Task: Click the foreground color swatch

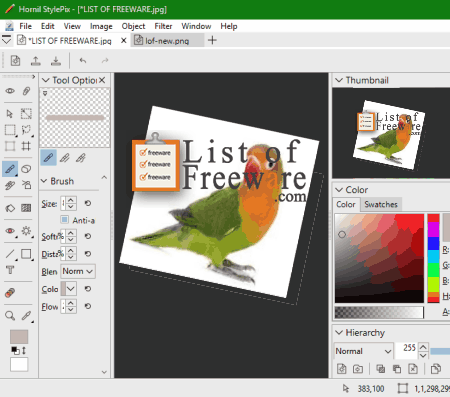Action: pos(19,337)
